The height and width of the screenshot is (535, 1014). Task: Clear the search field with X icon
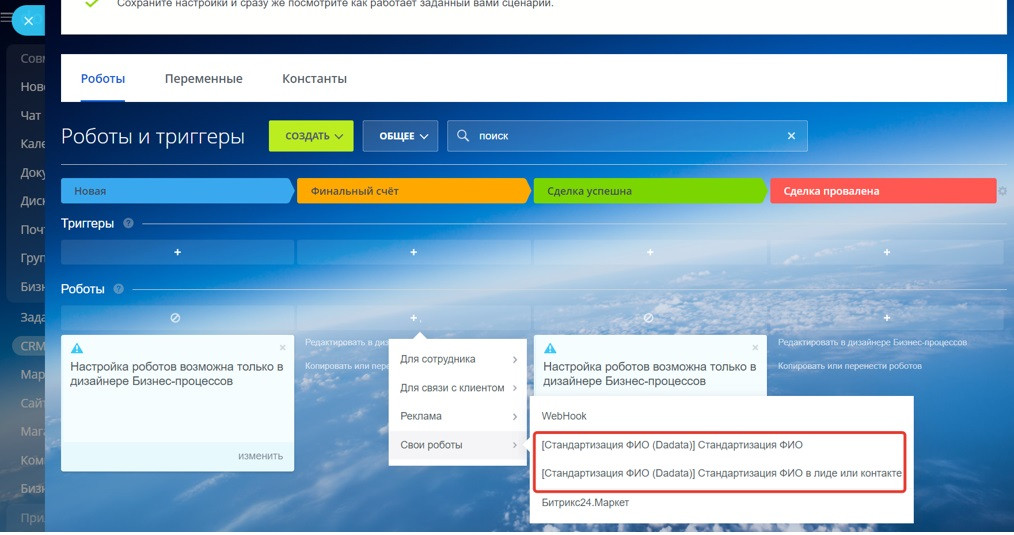click(791, 136)
